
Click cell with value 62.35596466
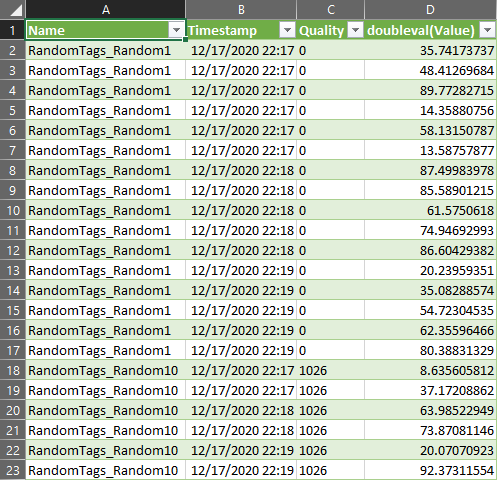[x=430, y=330]
